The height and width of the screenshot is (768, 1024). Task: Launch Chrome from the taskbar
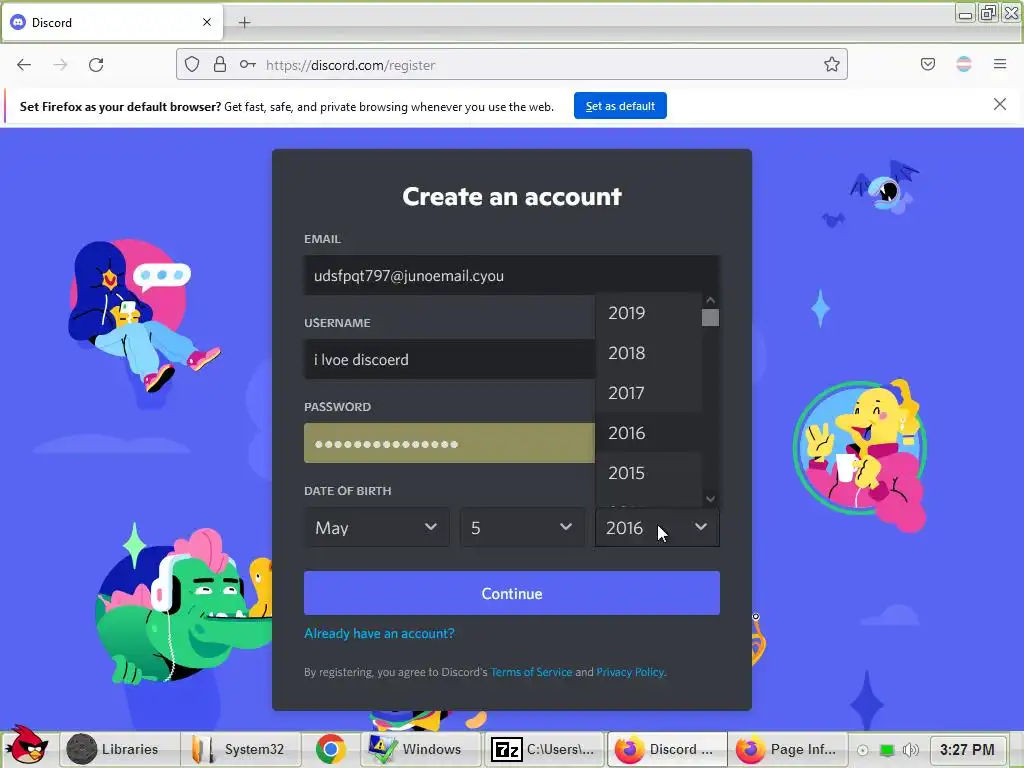(x=330, y=749)
